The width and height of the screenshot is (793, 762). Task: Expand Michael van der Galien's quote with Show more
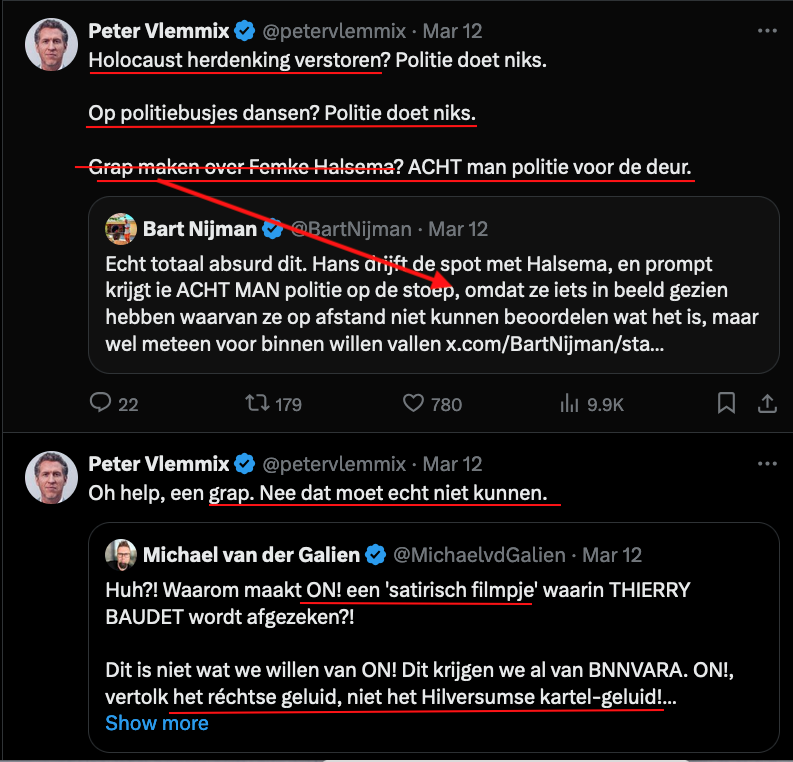157,722
